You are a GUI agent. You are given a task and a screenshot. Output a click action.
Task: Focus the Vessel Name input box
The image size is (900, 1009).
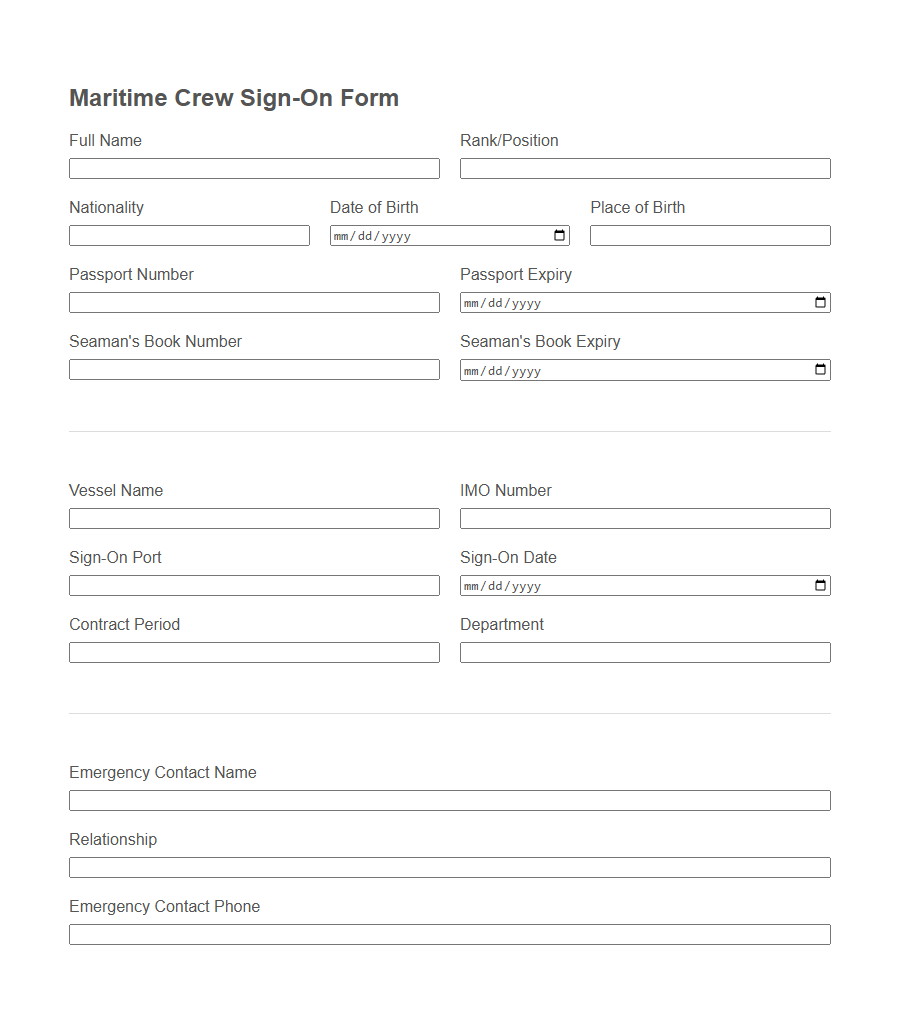[x=254, y=518]
